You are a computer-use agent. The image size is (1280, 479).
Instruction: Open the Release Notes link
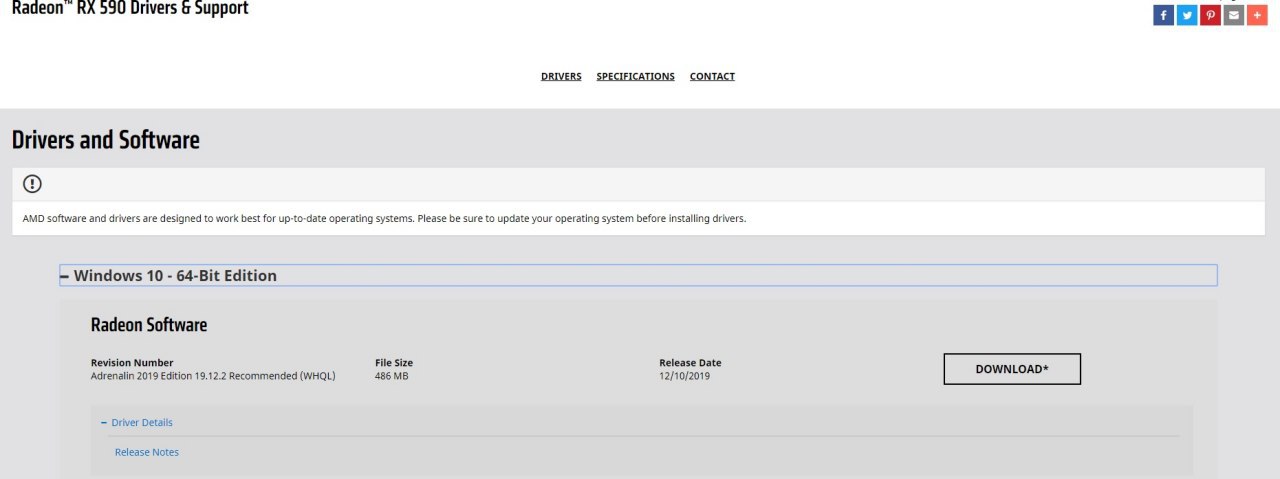[x=147, y=452]
